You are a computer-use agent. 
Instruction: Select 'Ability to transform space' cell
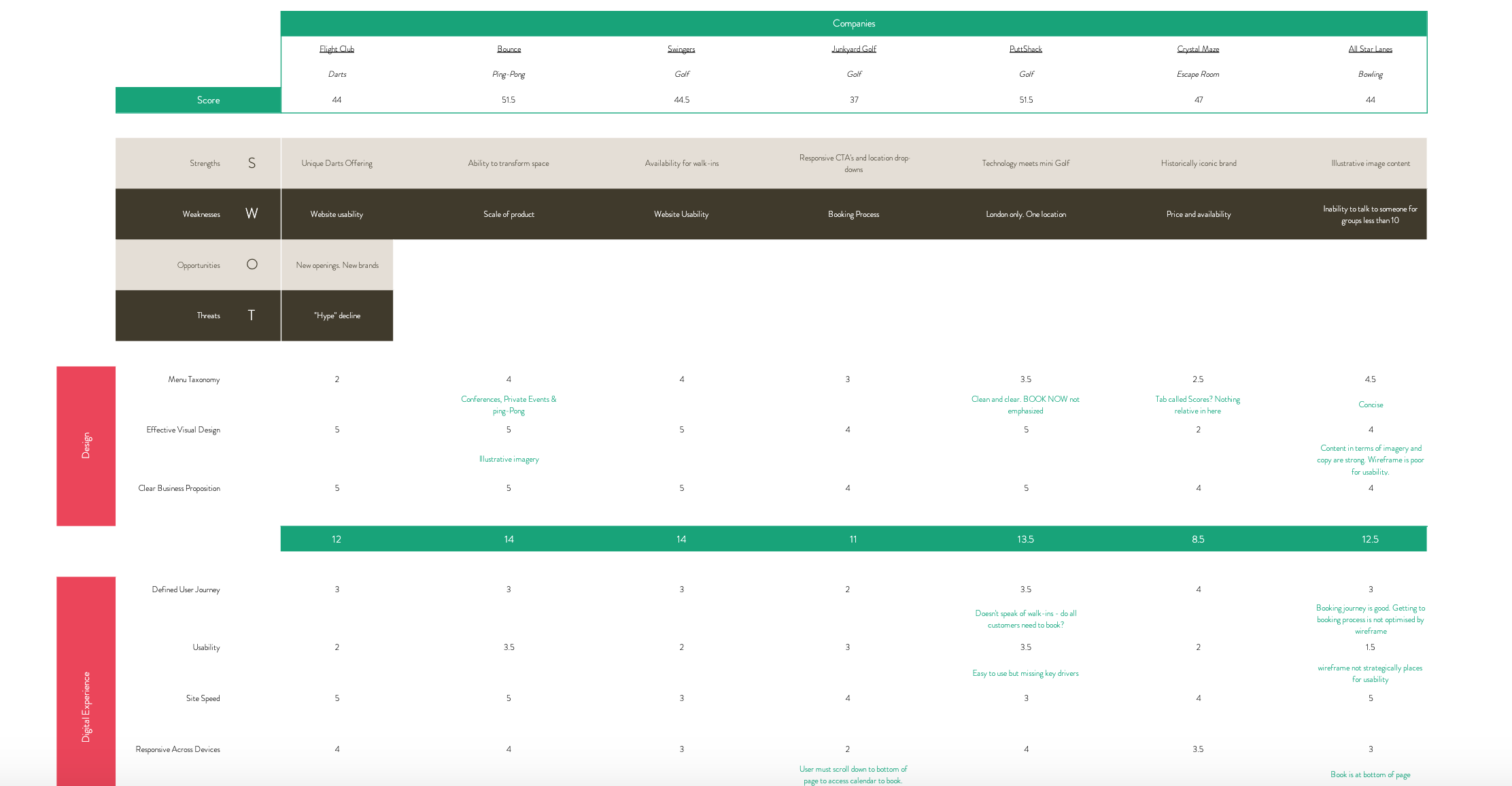point(509,163)
